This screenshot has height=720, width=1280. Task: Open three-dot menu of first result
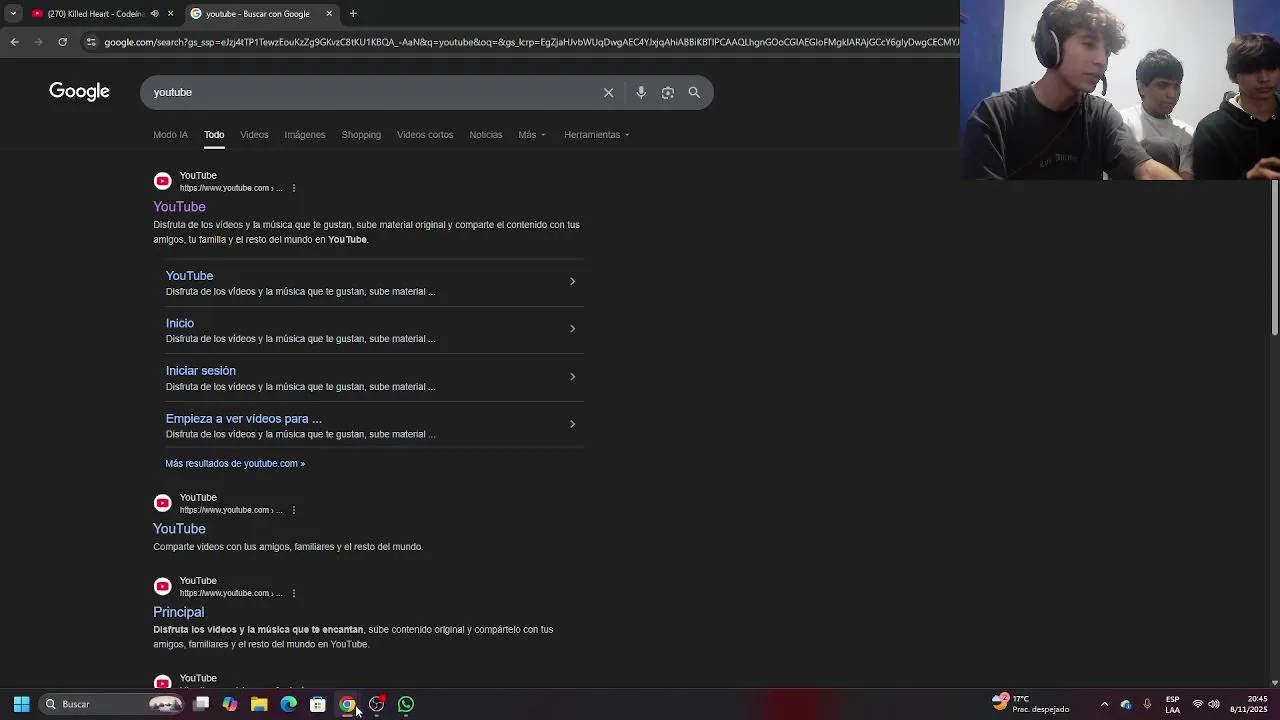tap(293, 188)
